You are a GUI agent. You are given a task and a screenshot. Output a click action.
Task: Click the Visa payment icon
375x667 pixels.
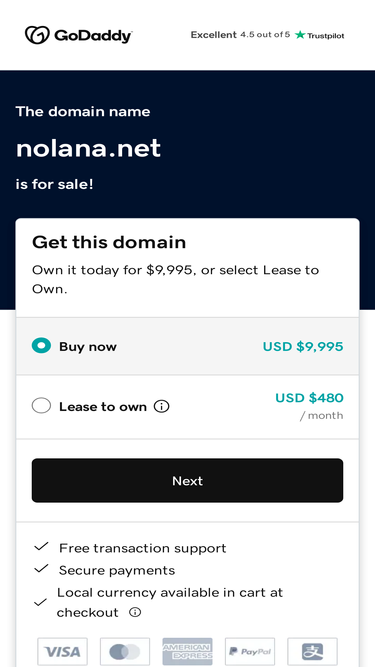pos(62,651)
